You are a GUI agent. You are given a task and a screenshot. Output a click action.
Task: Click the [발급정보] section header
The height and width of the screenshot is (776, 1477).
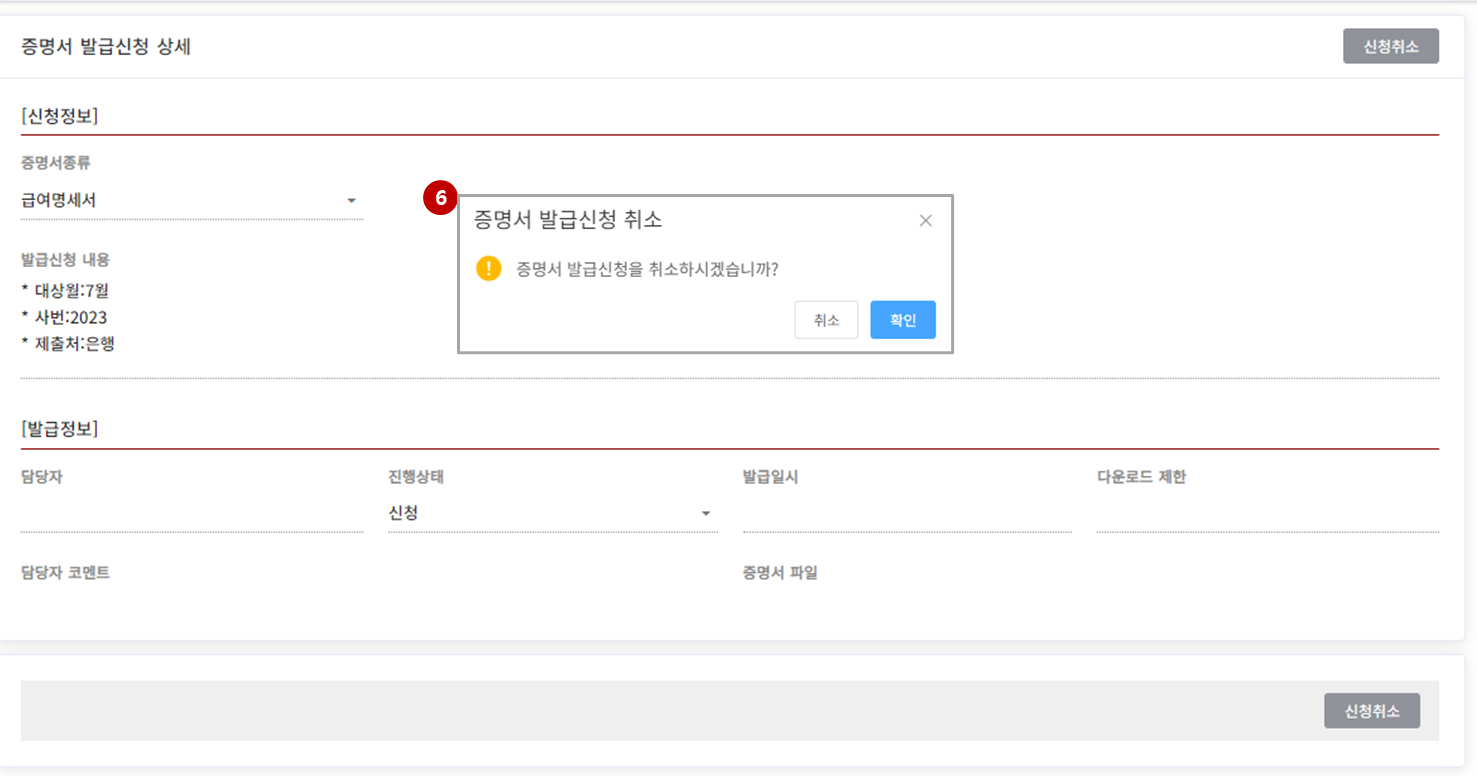(59, 429)
